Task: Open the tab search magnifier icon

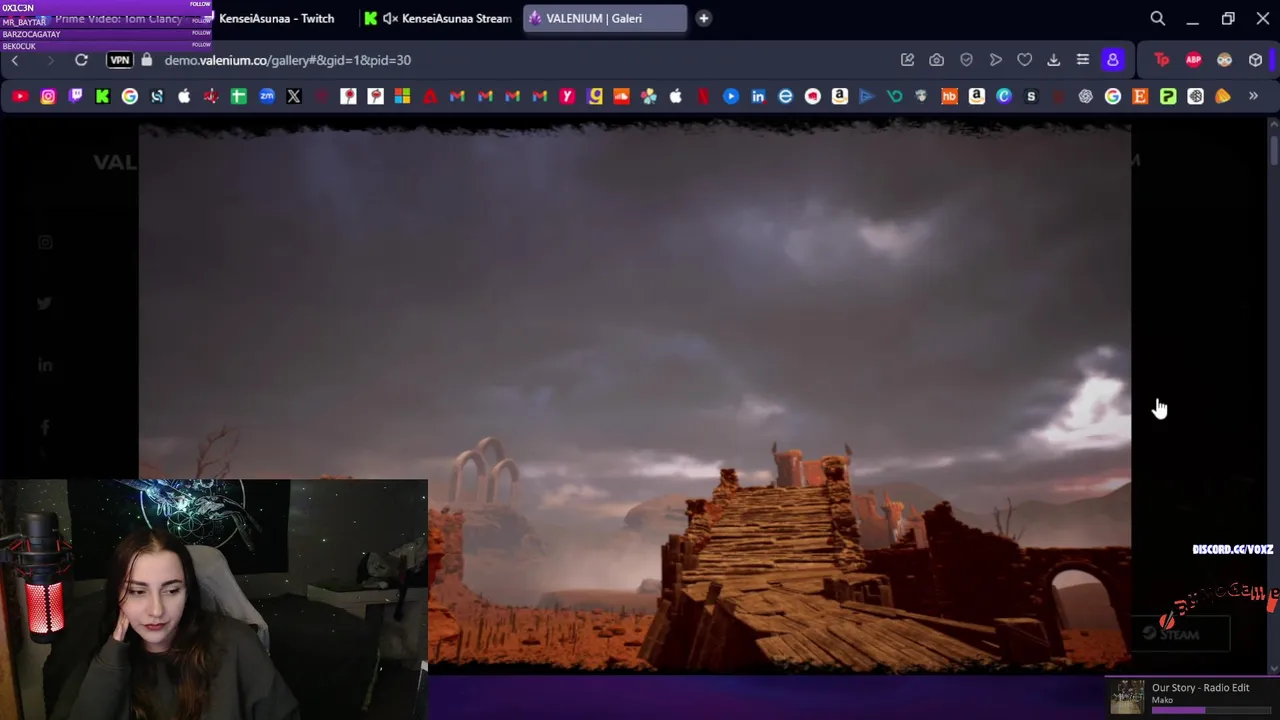Action: click(x=1157, y=18)
